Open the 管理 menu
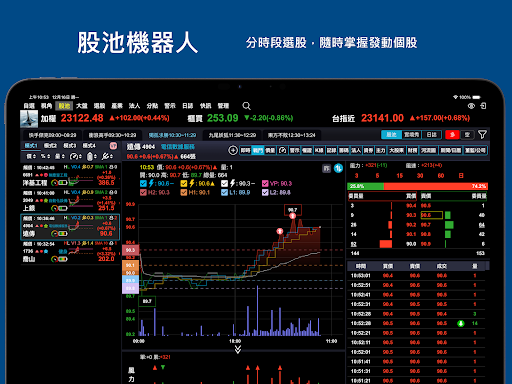Image resolution: width=512 pixels, height=384 pixels. point(223,106)
